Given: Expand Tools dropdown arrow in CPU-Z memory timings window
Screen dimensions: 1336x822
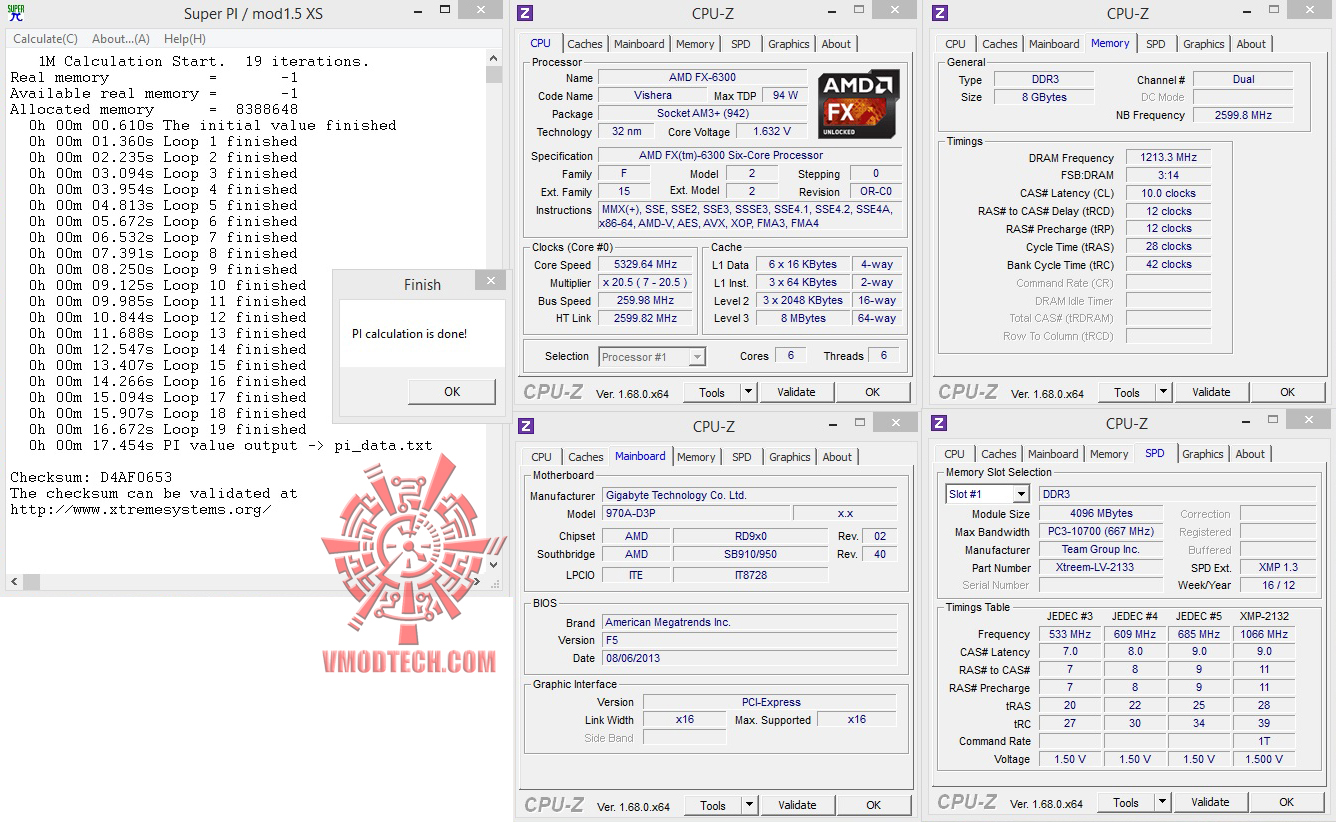Looking at the screenshot, I should pos(1163,392).
